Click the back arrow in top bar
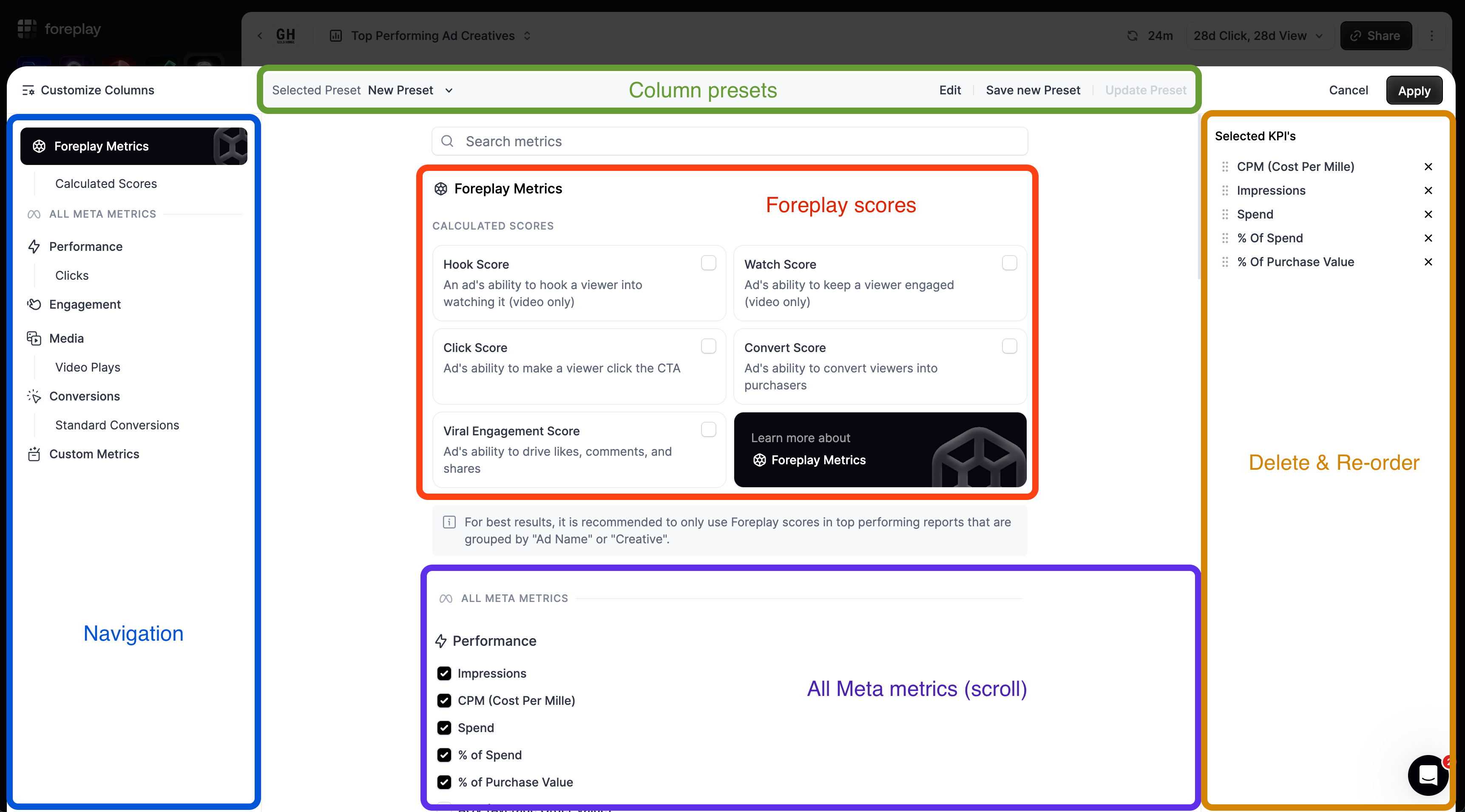This screenshot has height=812, width=1465. (260, 36)
